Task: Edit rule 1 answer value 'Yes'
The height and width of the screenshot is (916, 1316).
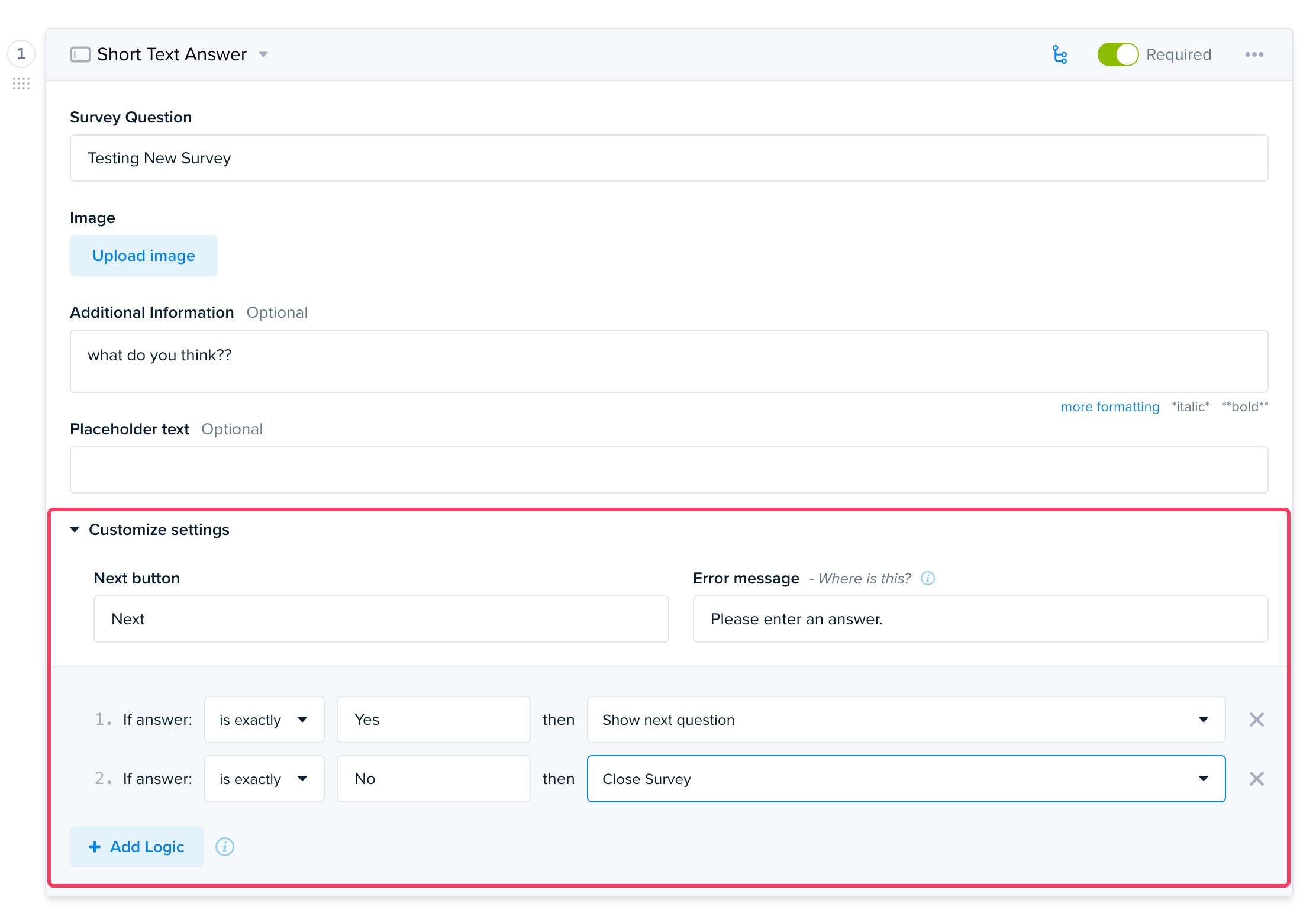Action: pyautogui.click(x=433, y=720)
